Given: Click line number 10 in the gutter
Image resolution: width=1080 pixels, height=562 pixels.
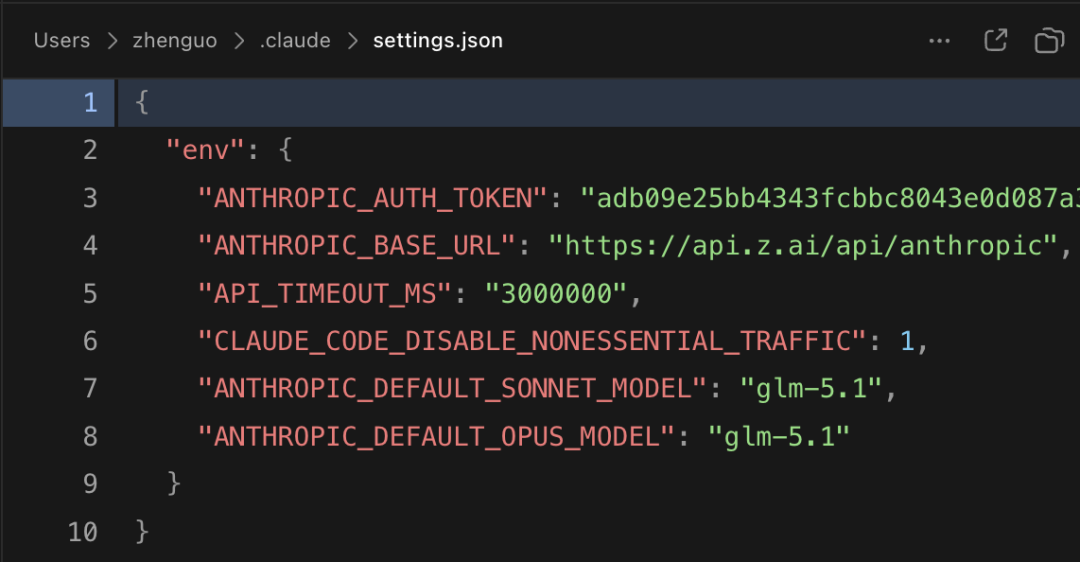Looking at the screenshot, I should point(83,532).
